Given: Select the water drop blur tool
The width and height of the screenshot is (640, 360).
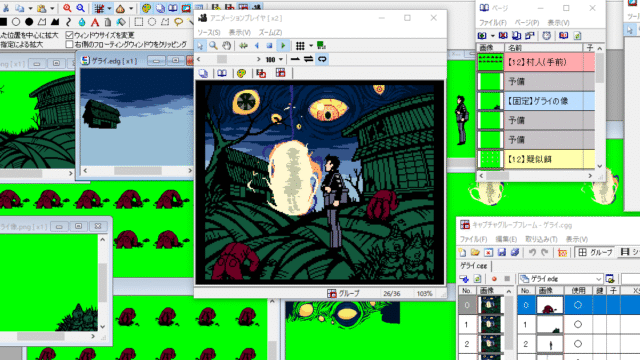Looking at the screenshot, I should click(x=82, y=22).
